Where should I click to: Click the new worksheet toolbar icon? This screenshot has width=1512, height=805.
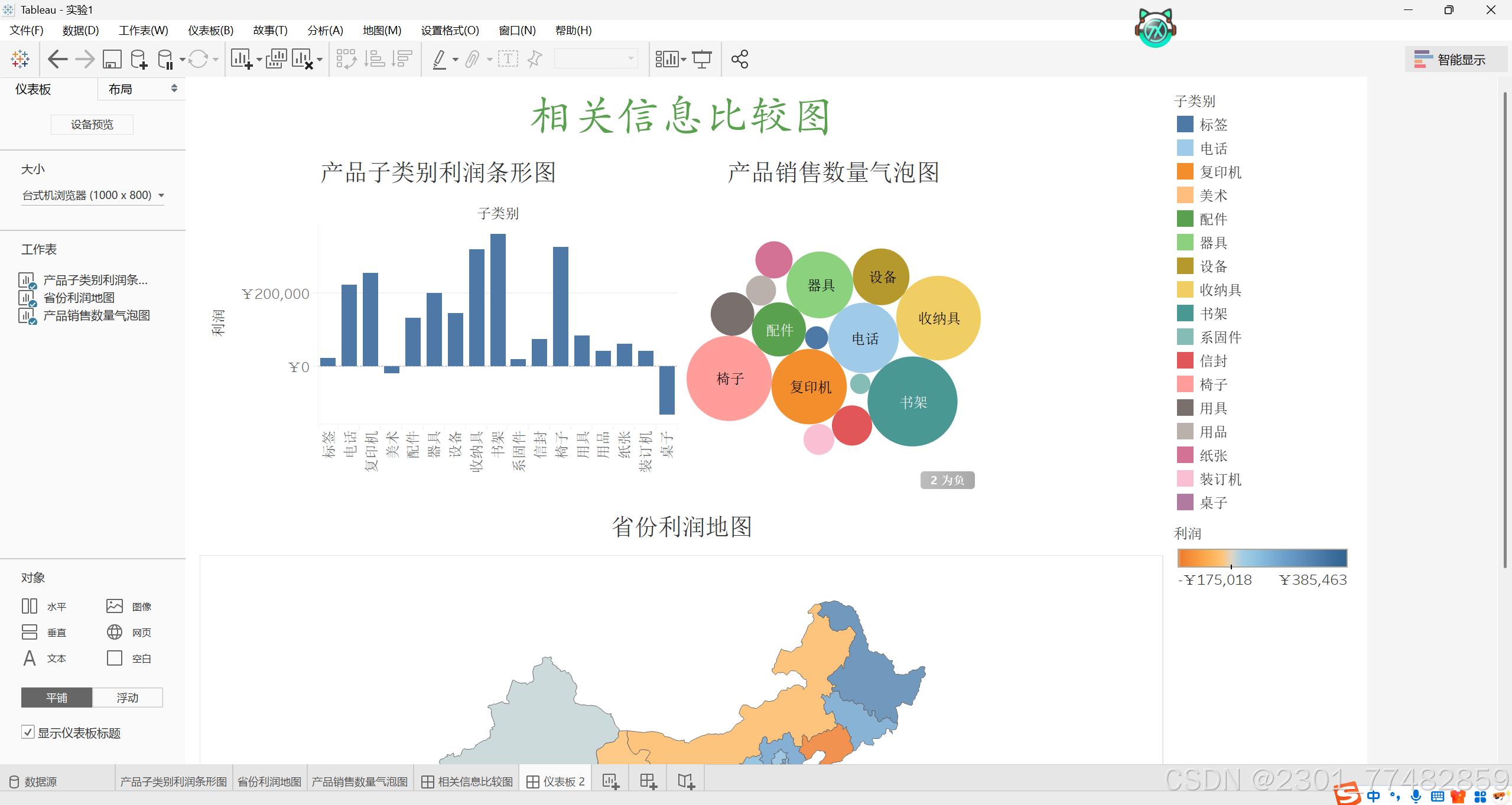pos(242,59)
